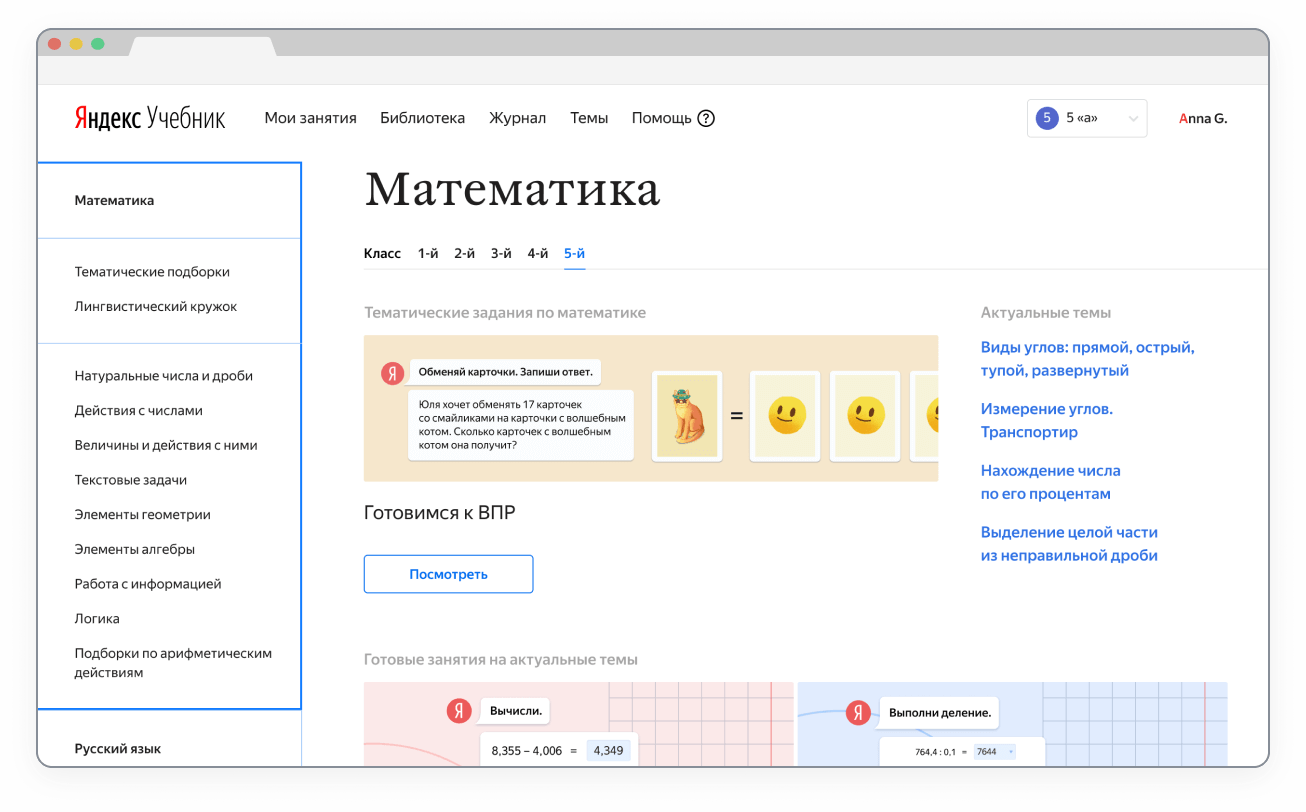Click the browser tab in window bar
The height and width of the screenshot is (812, 1306).
203,45
